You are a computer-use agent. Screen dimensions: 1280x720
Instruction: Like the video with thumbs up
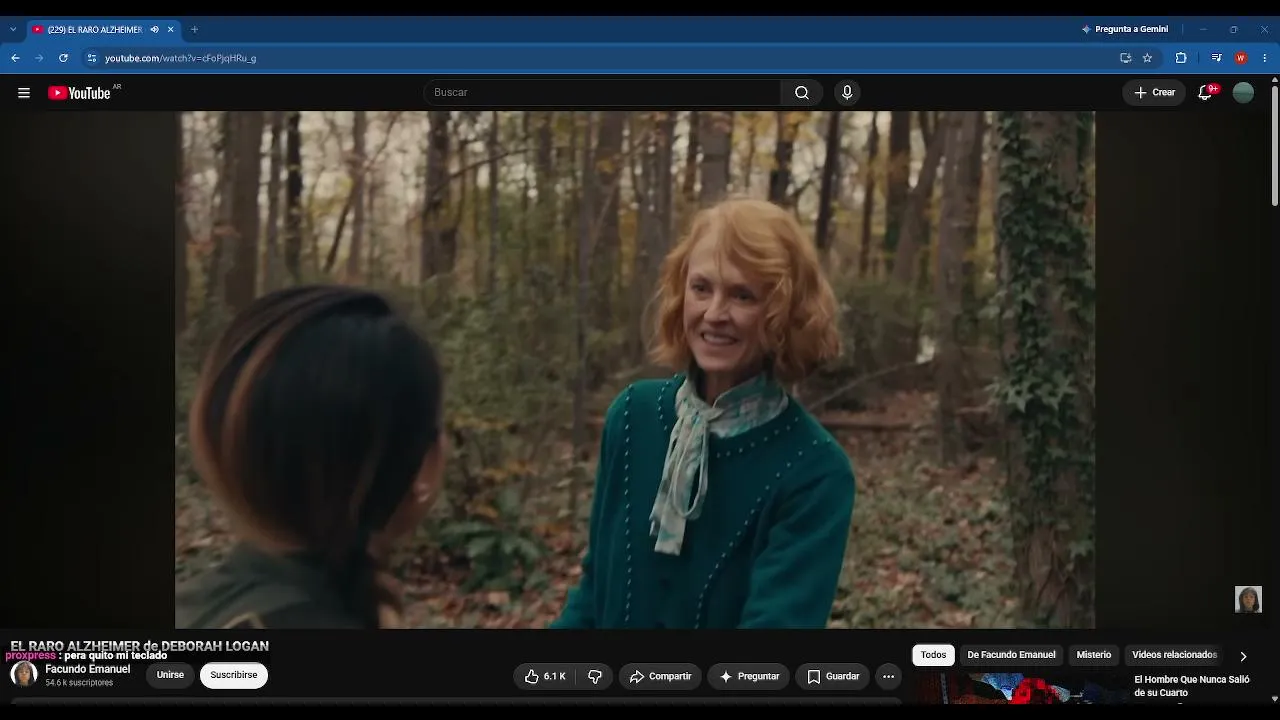point(546,677)
